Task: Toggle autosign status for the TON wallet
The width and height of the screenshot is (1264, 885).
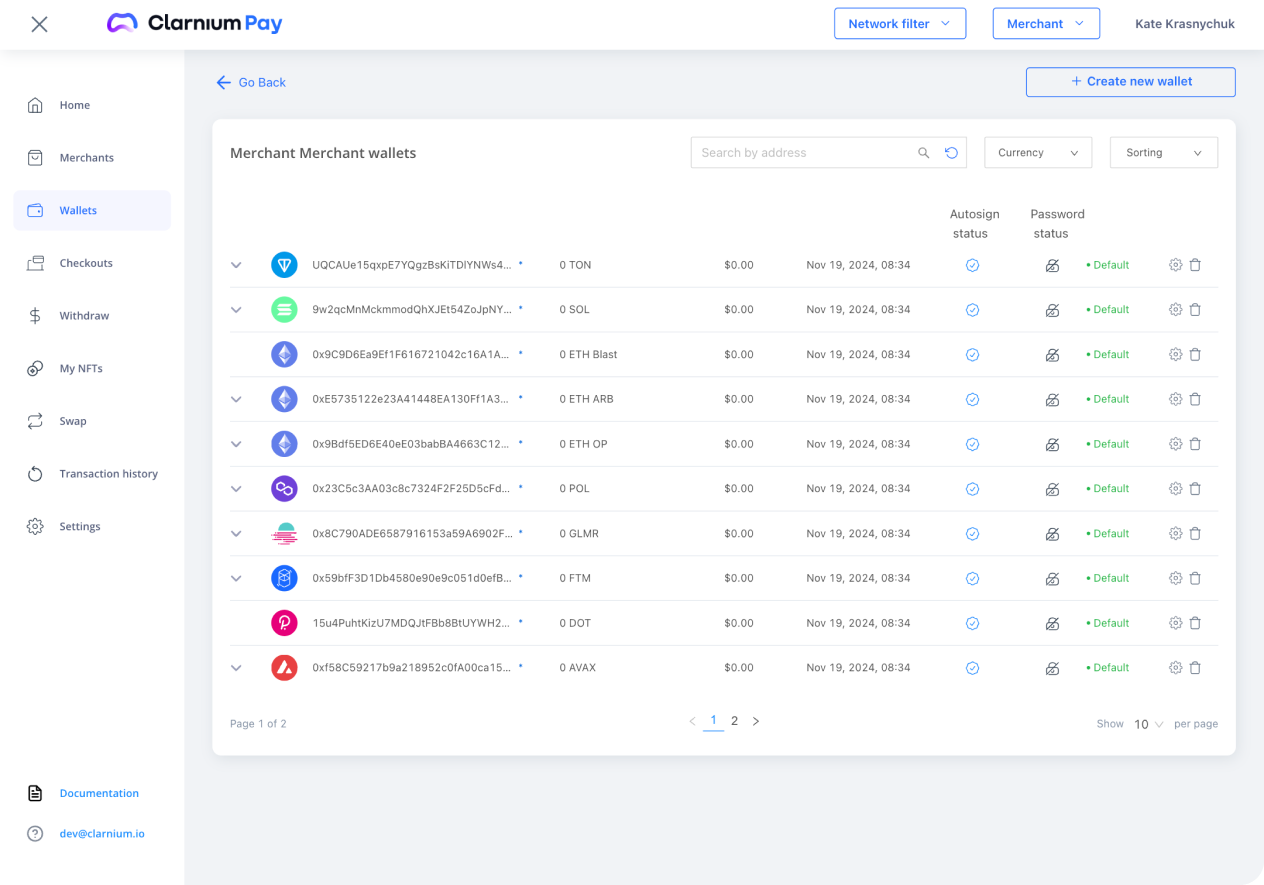Action: (x=972, y=265)
